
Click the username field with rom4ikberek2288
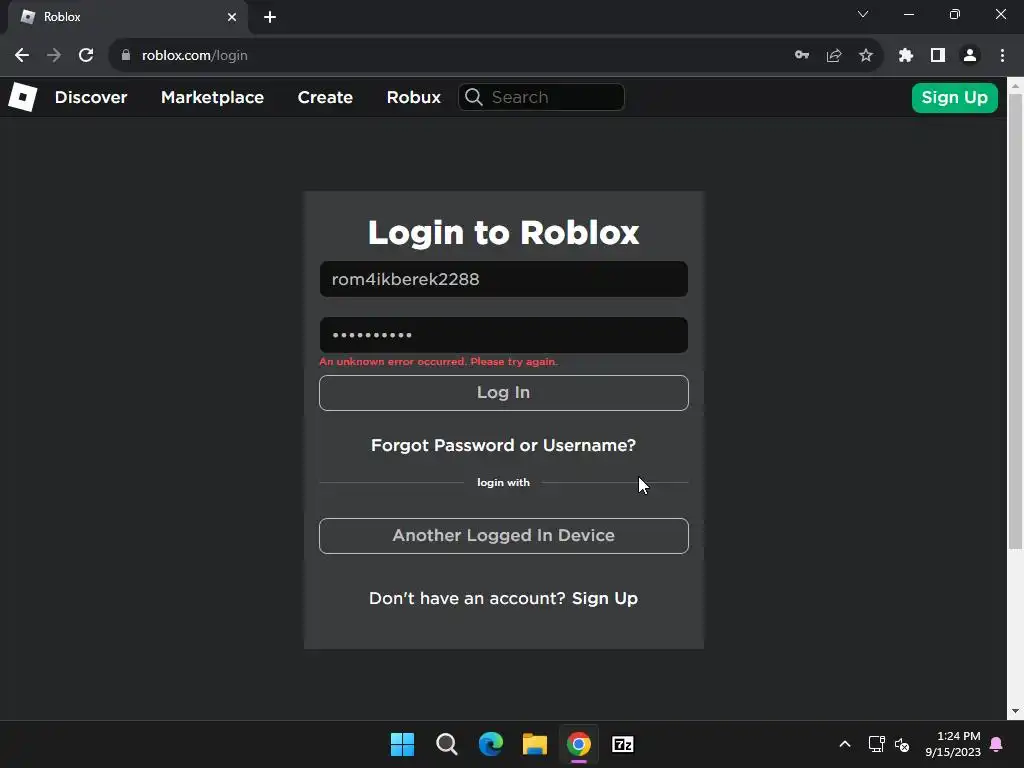click(x=504, y=279)
